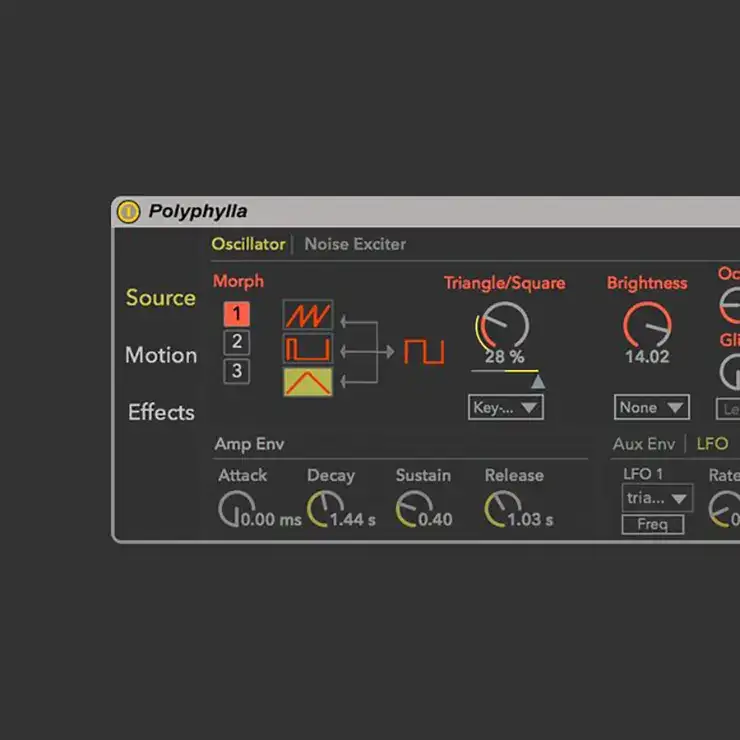Image resolution: width=740 pixels, height=740 pixels.
Task: Toggle the Polyphylla device power button
Action: coord(128,211)
